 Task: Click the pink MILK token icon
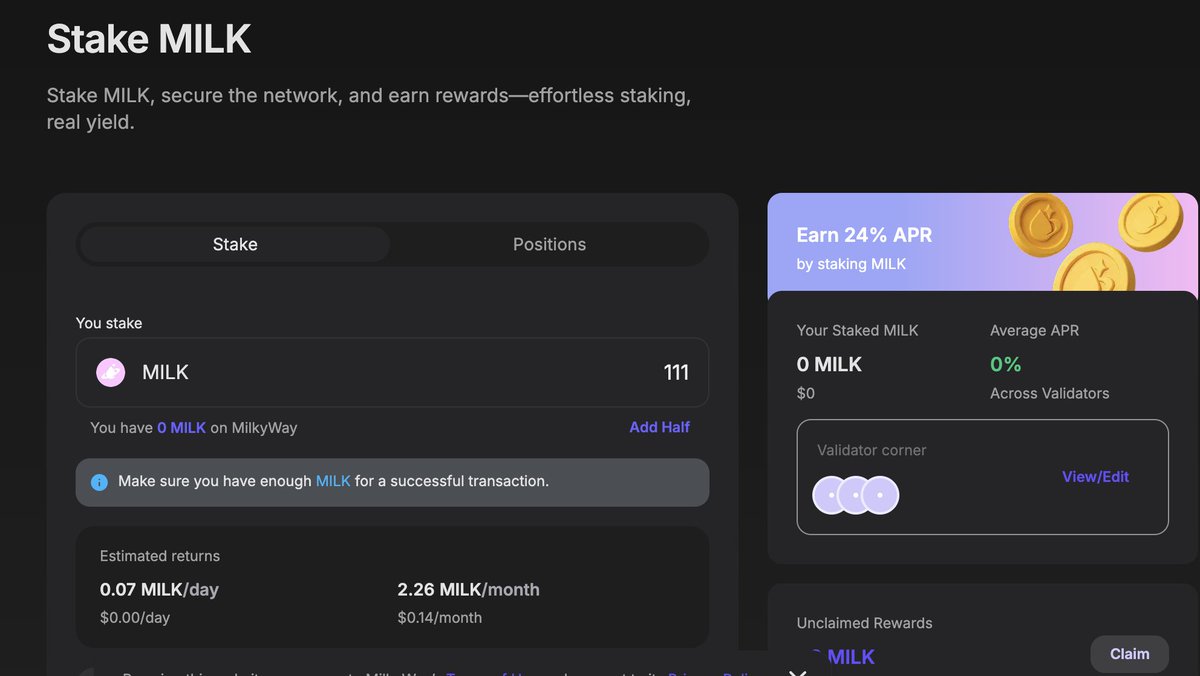110,372
